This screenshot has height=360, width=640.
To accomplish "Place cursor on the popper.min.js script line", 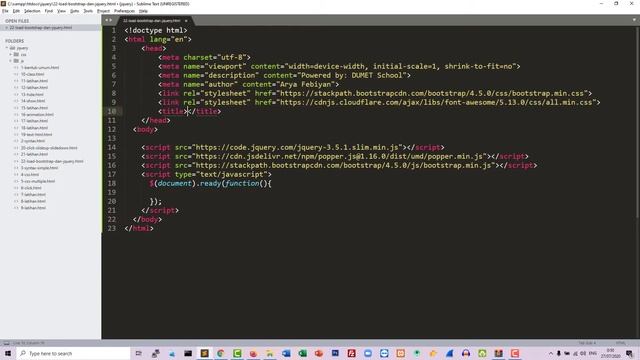I will [x=335, y=156].
